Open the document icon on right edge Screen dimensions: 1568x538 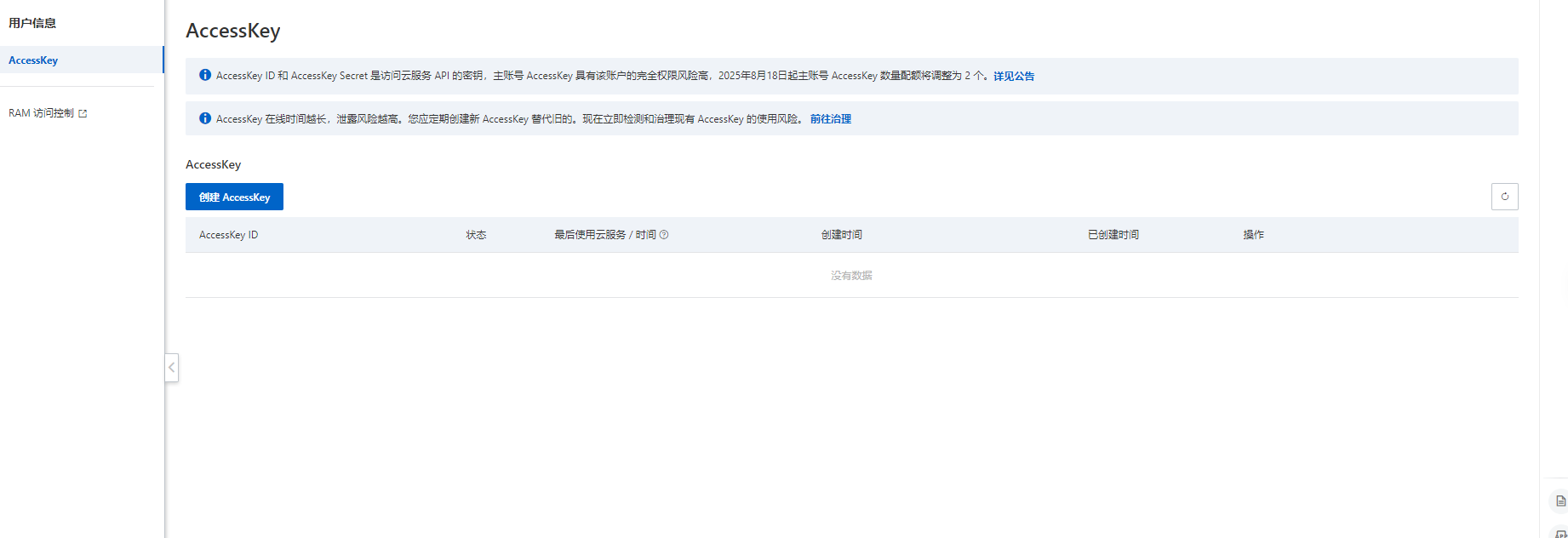point(1560,501)
